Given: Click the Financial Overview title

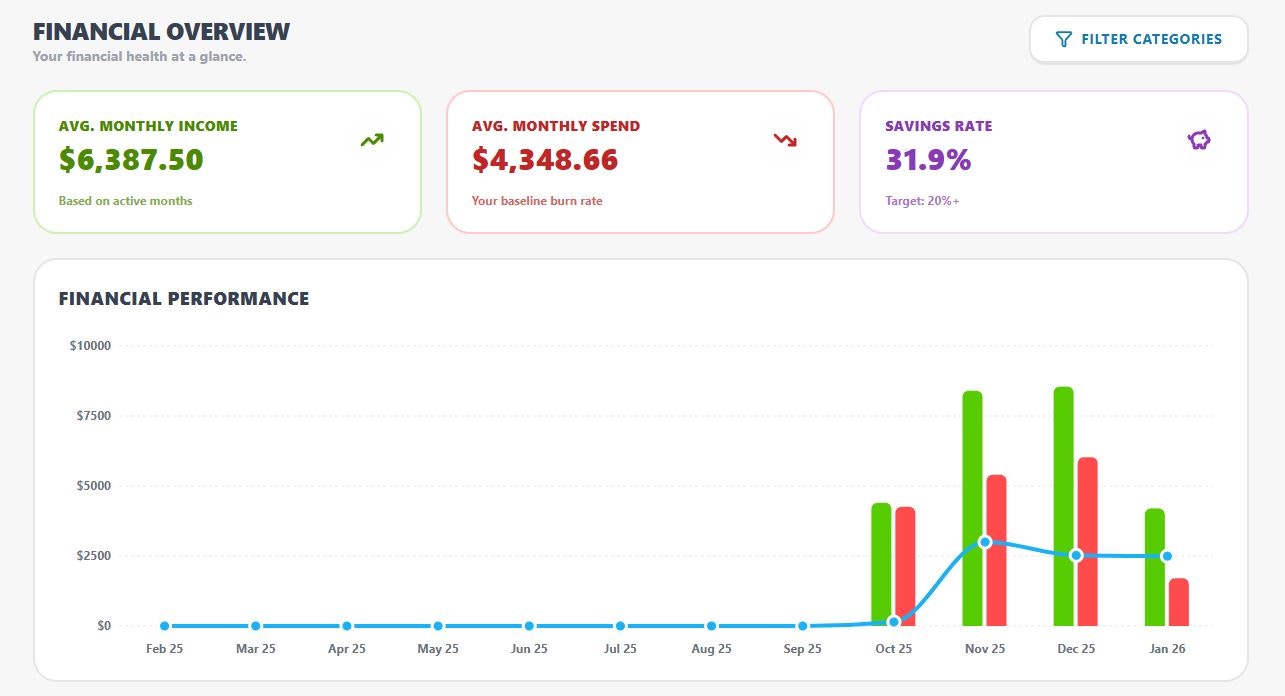Looking at the screenshot, I should point(160,30).
